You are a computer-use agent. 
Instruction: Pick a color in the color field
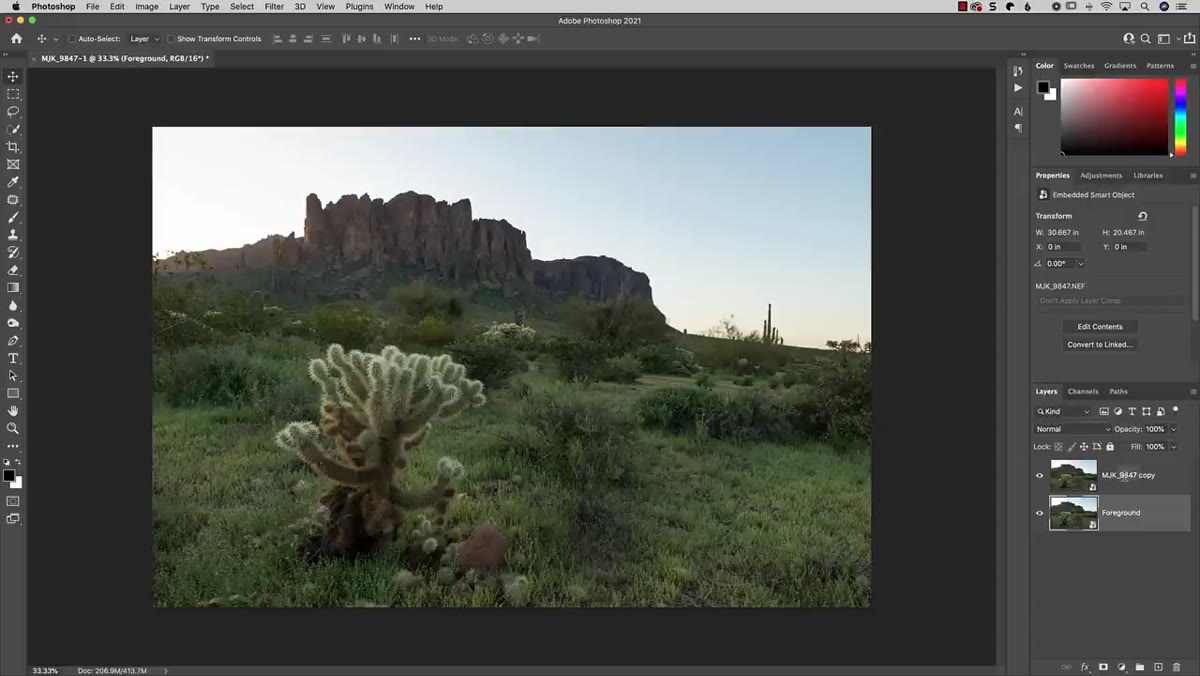point(1114,117)
